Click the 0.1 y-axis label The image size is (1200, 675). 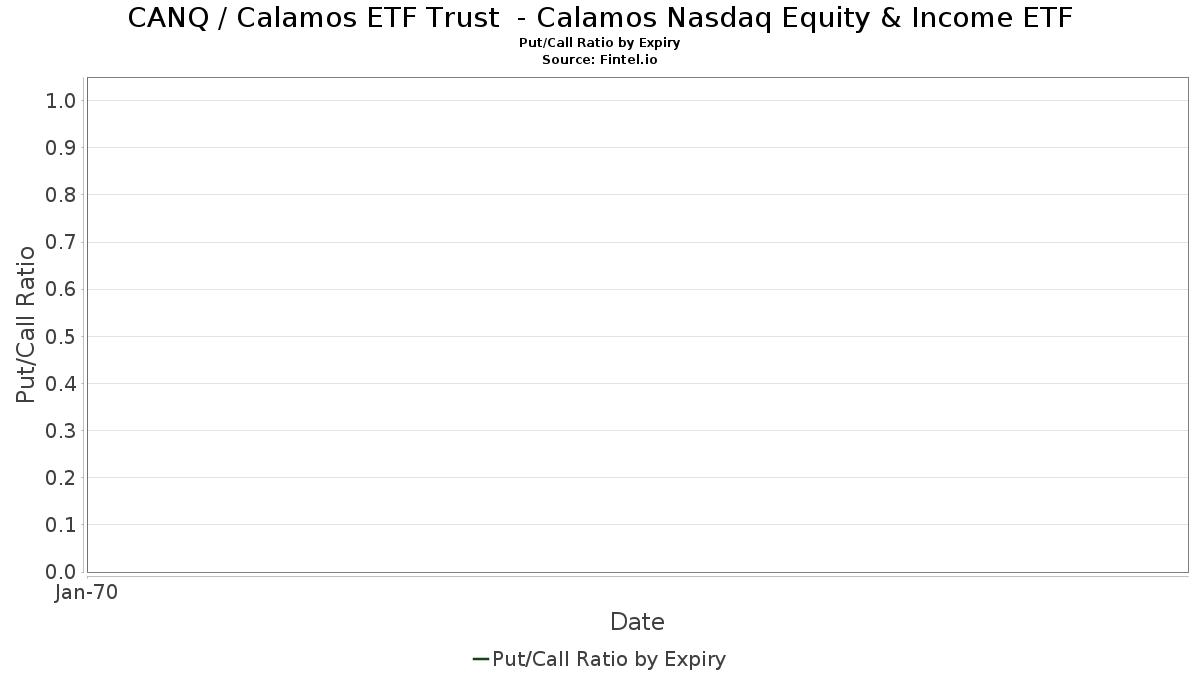click(61, 525)
